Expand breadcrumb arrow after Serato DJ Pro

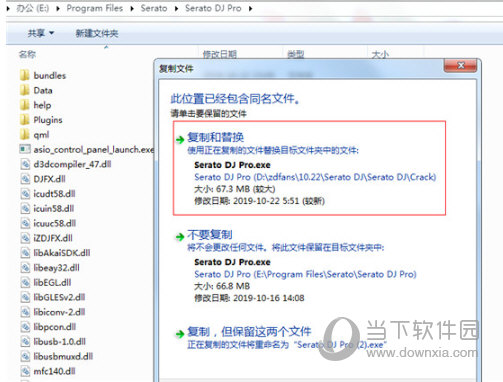tap(250, 8)
